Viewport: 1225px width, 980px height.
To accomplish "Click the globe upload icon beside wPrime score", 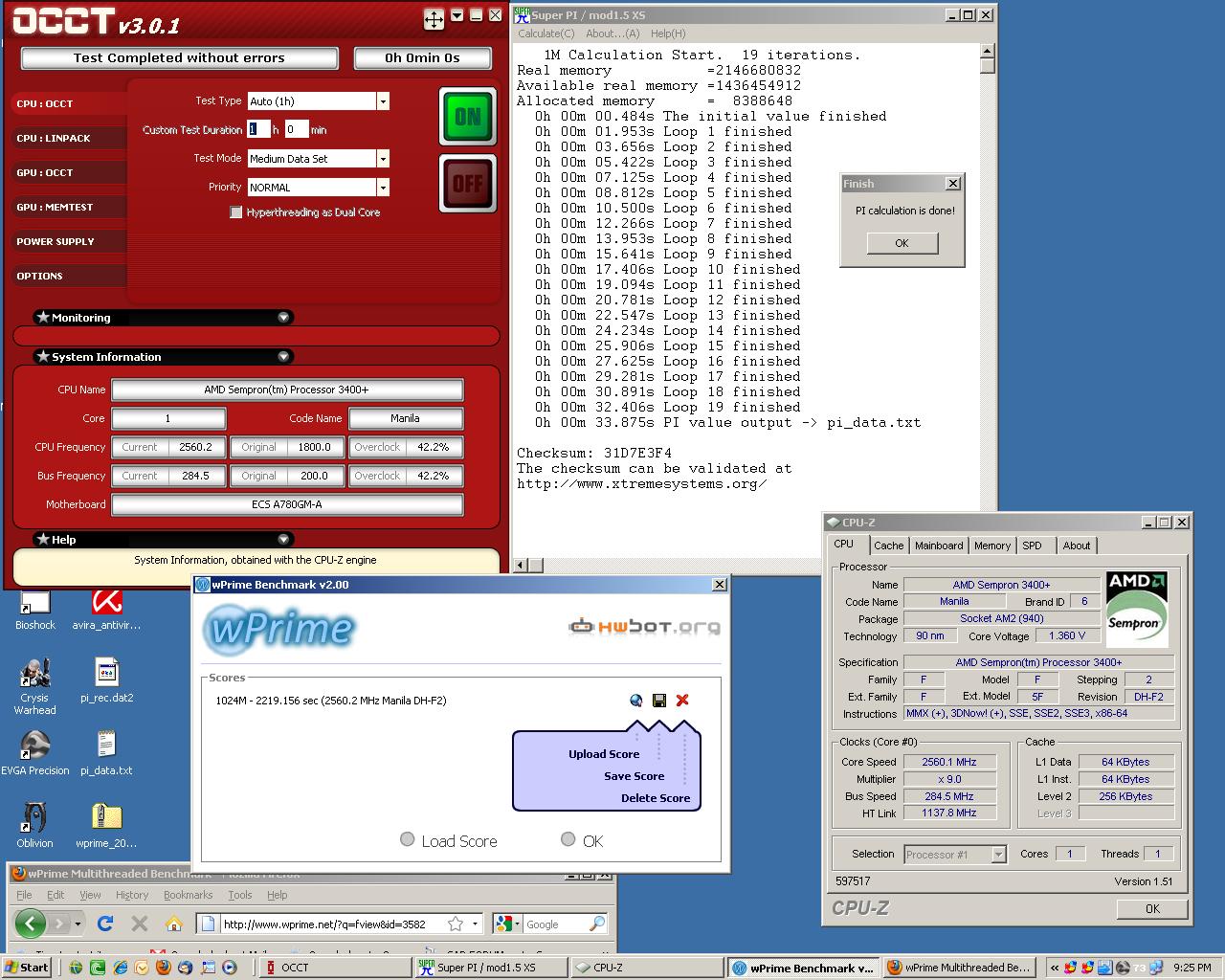I will tap(636, 701).
